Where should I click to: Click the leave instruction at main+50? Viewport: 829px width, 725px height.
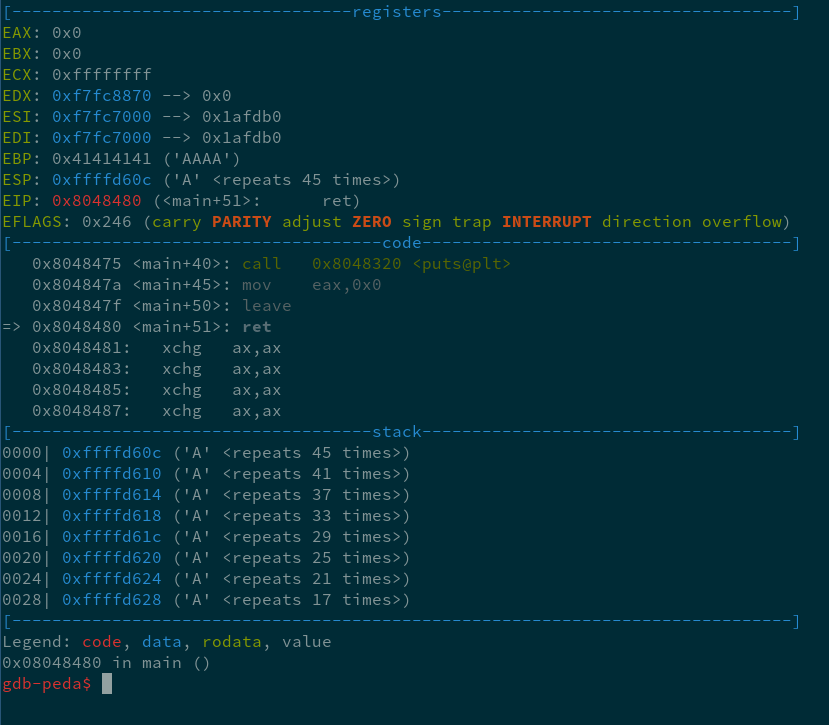(267, 306)
